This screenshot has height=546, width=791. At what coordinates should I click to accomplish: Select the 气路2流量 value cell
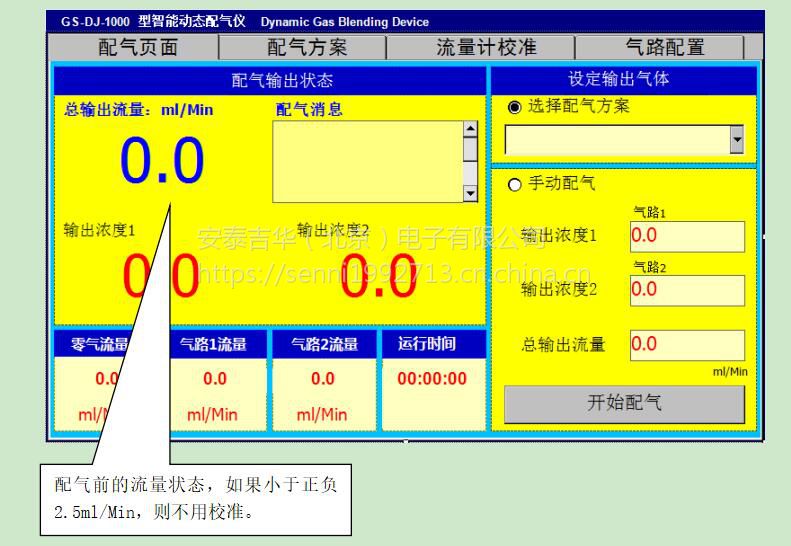[323, 379]
